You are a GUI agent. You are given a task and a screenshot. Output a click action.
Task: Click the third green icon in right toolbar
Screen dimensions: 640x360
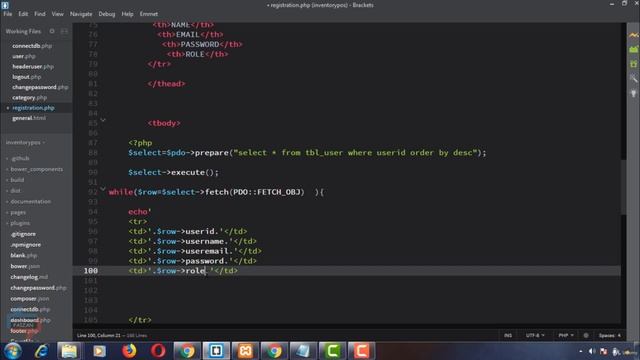(633, 64)
